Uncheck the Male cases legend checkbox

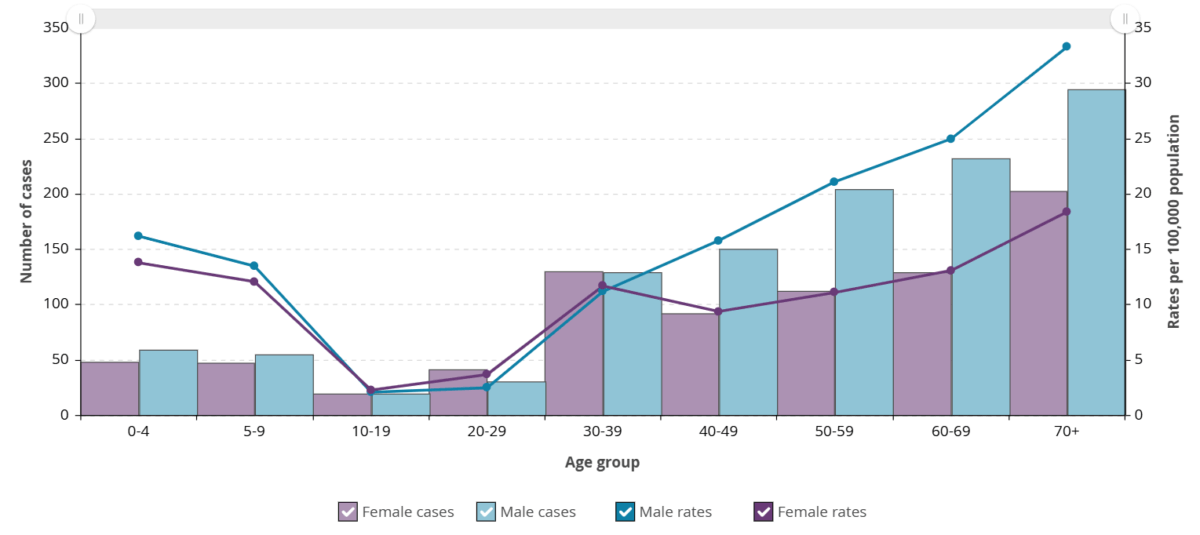(x=486, y=512)
